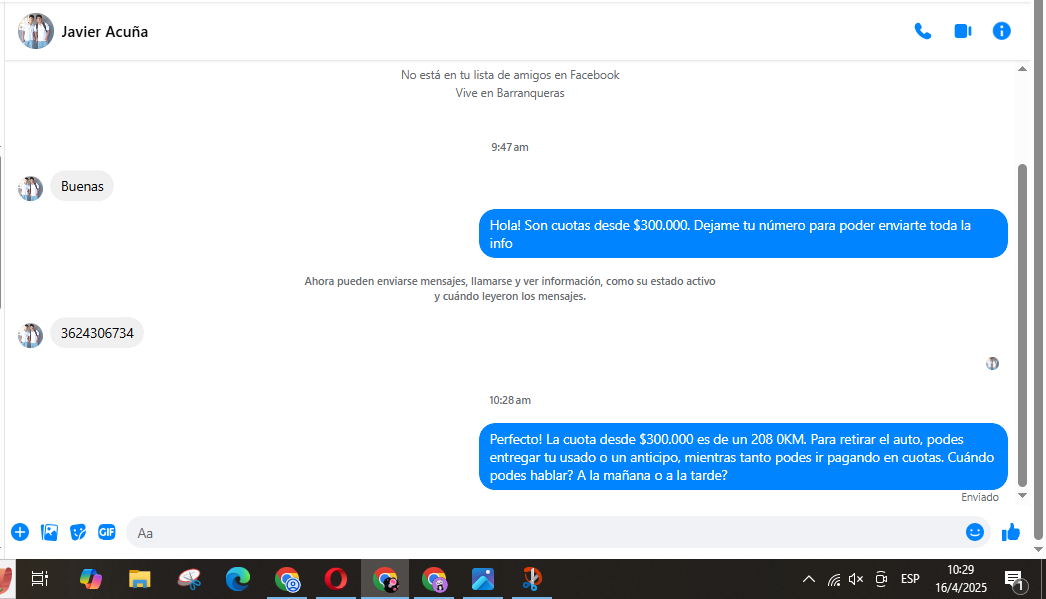Open the emoji picker

[x=974, y=532]
